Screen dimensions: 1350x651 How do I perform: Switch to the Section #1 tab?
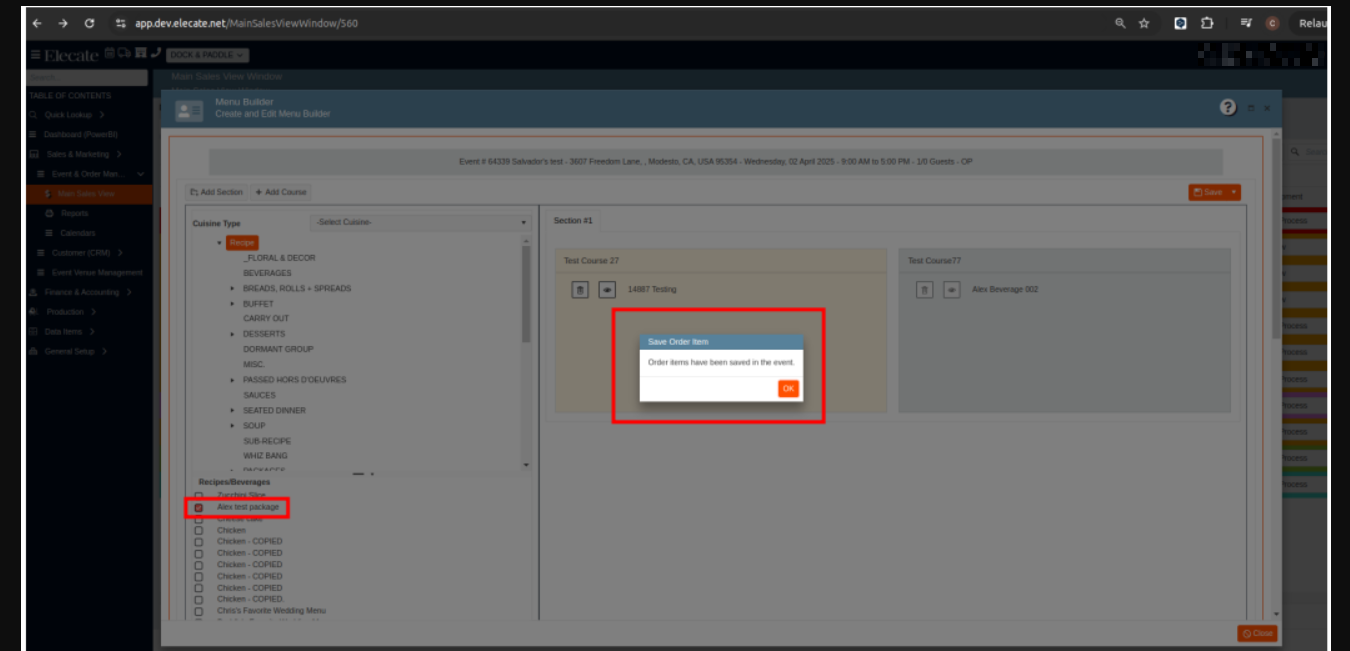573,220
